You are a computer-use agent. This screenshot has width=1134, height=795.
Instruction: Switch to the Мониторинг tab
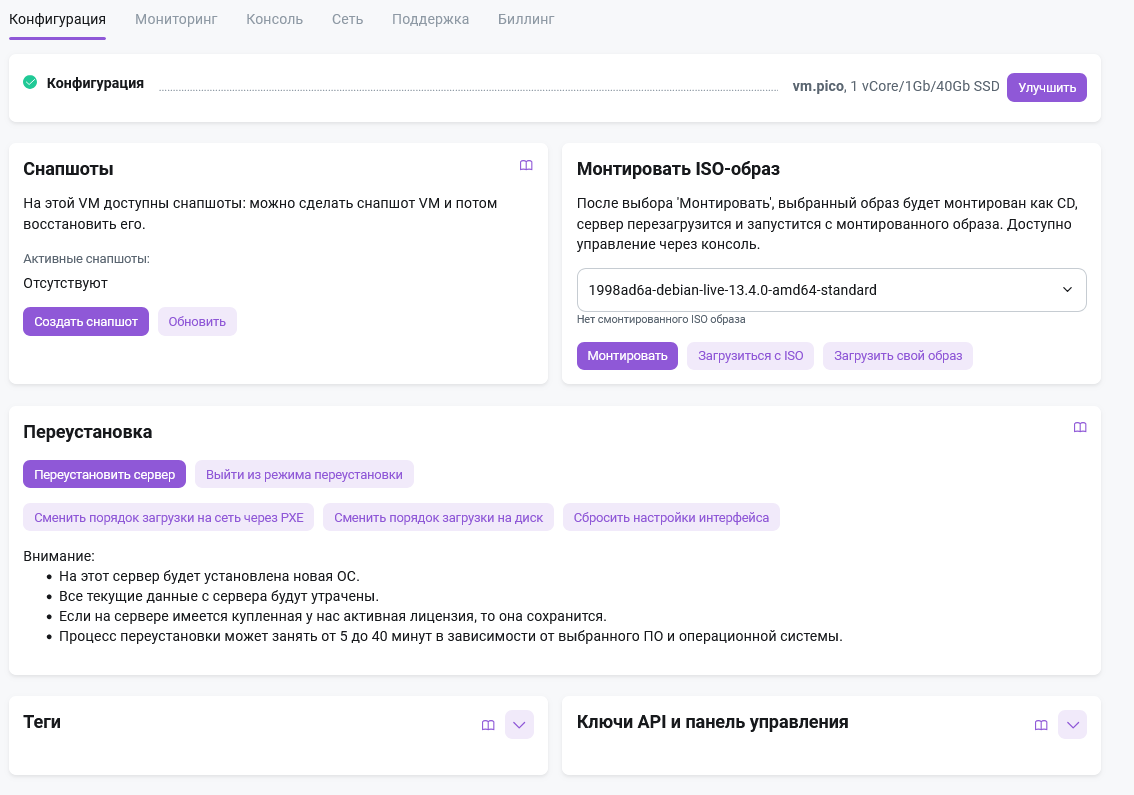176,19
